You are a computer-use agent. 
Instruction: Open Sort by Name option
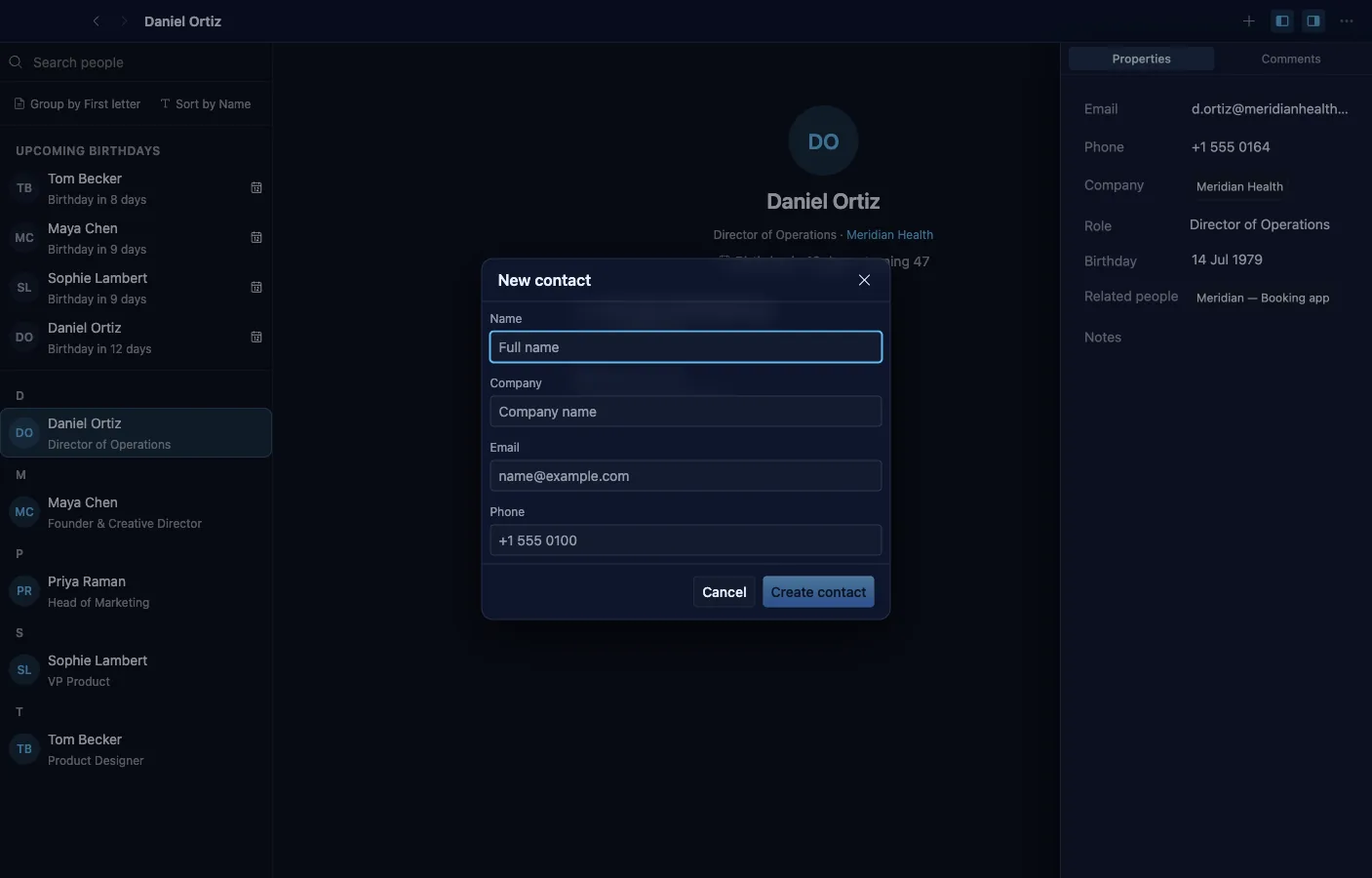[x=206, y=103]
